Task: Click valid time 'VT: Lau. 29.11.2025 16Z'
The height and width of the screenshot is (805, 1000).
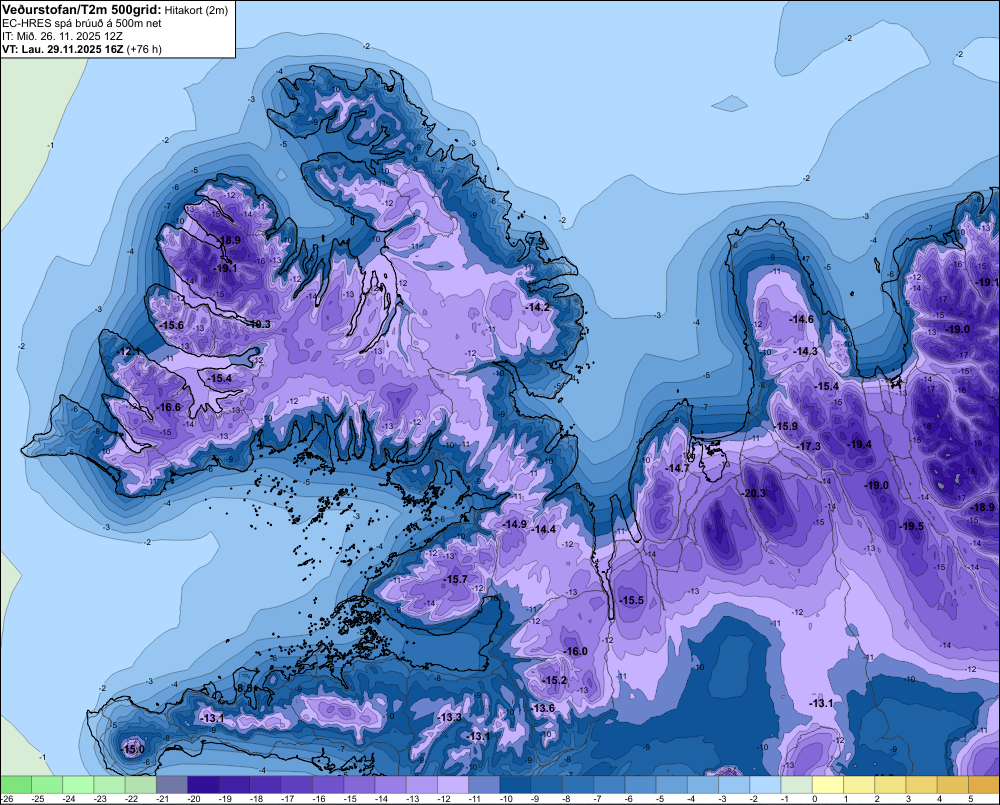Action: [62, 49]
